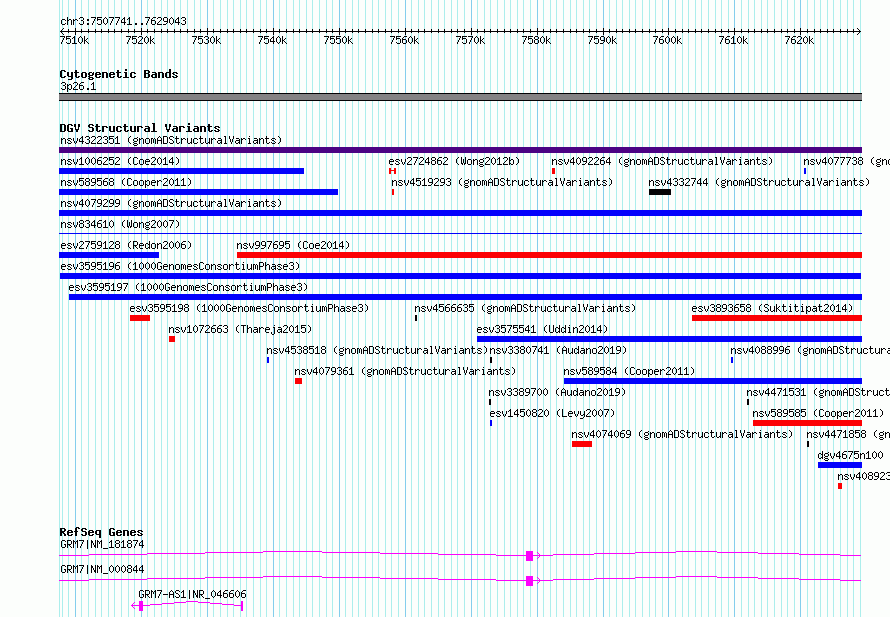Click the GRM7 NM_181874 magenta exon block
This screenshot has width=890, height=617.
(x=530, y=556)
